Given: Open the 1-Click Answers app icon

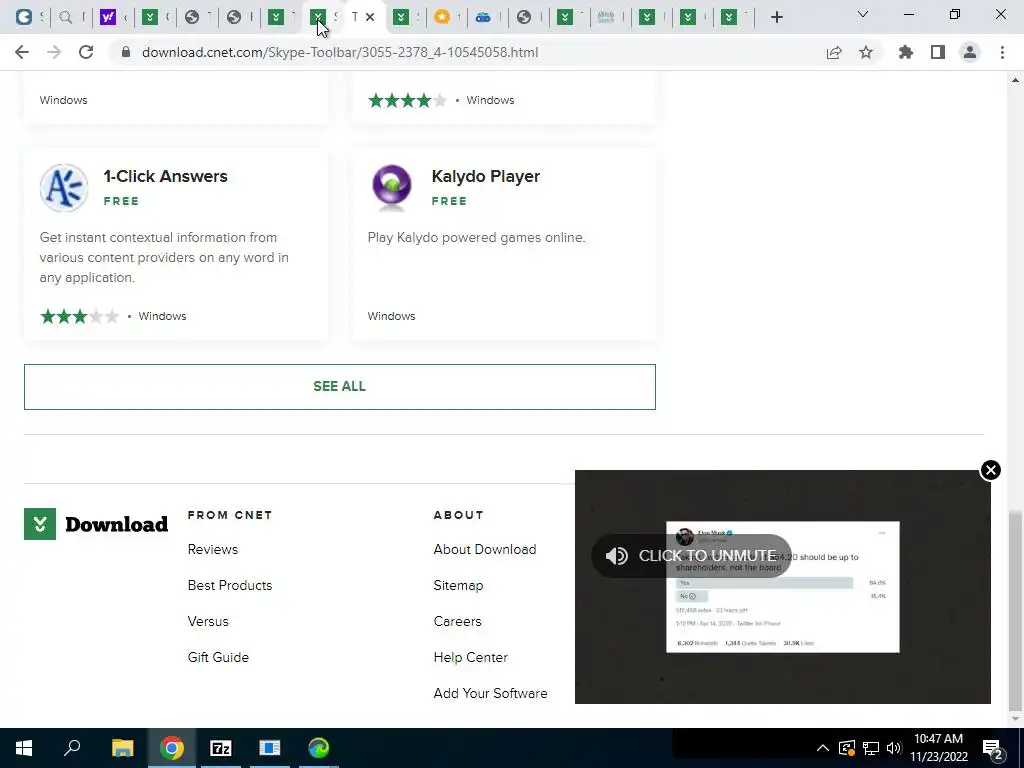Looking at the screenshot, I should tap(64, 187).
